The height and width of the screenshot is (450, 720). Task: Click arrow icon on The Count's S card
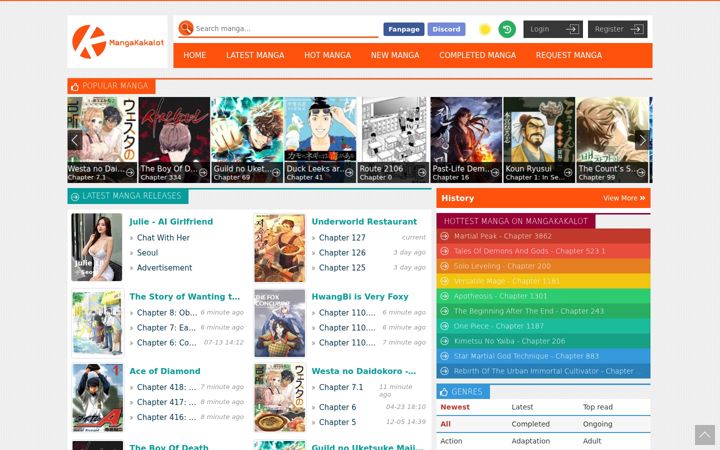[x=641, y=173]
